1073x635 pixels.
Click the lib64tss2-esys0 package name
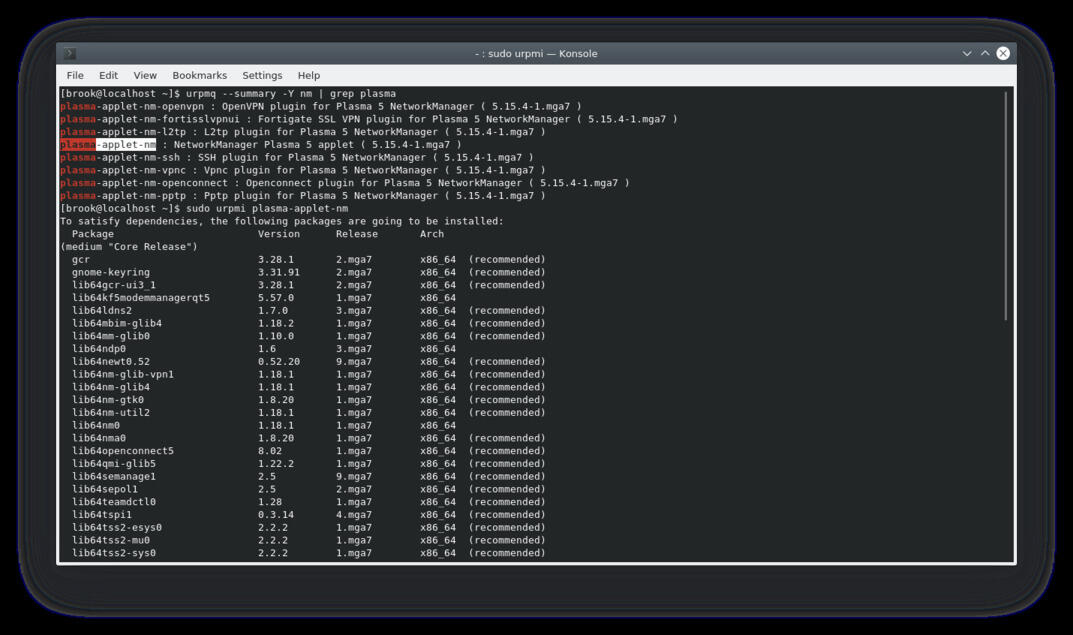coord(117,528)
